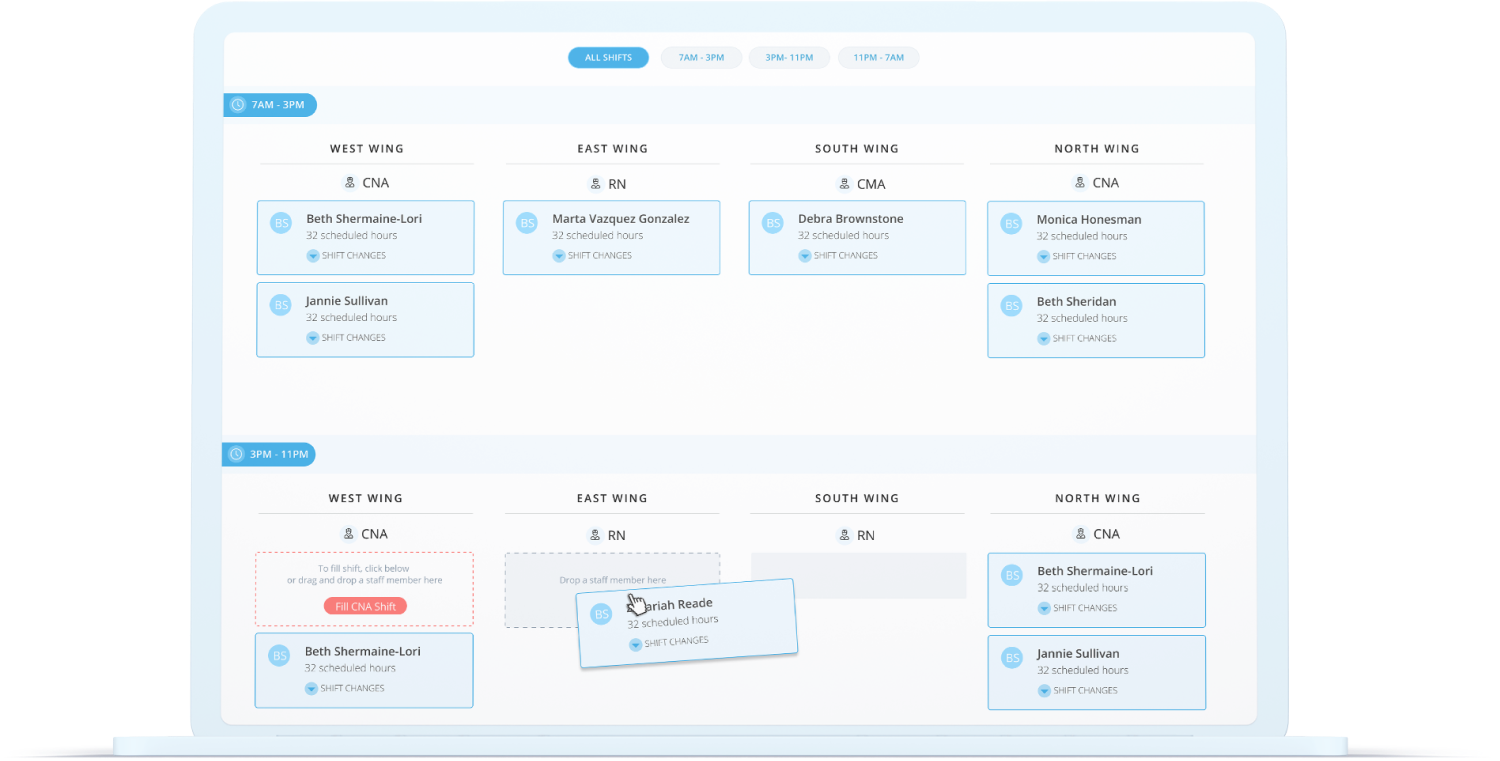Choose the 3PM- 11PM filter pill at top
Screen dimensions: 1500x761
click(789, 58)
